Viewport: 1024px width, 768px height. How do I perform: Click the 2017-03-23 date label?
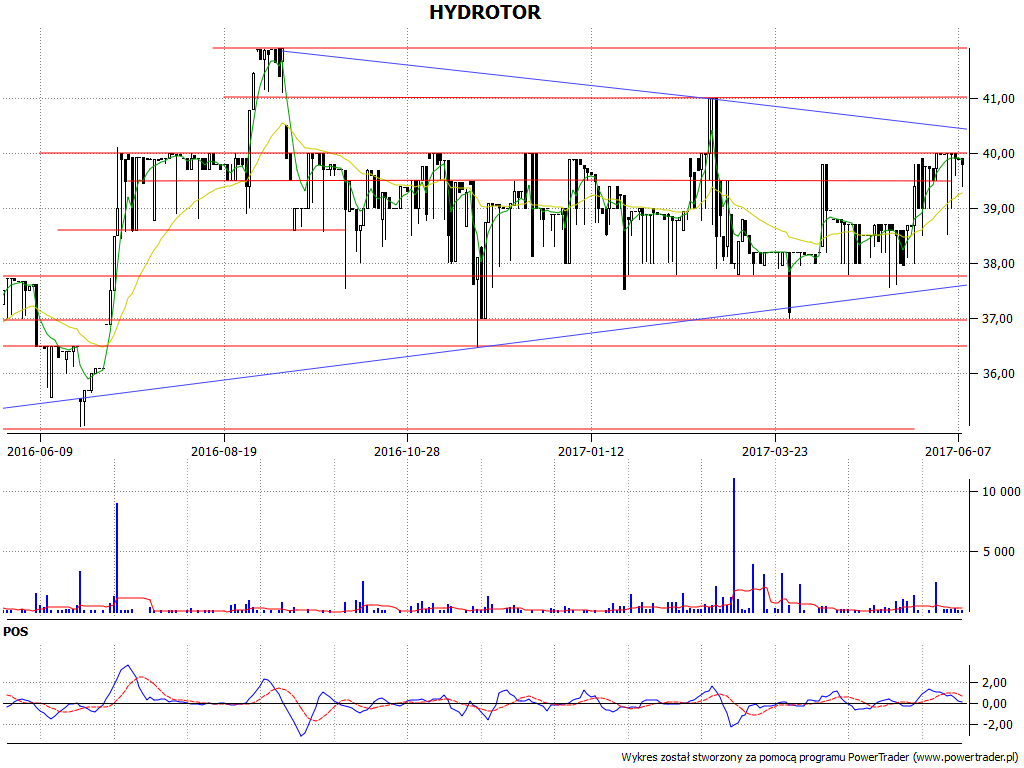point(775,451)
